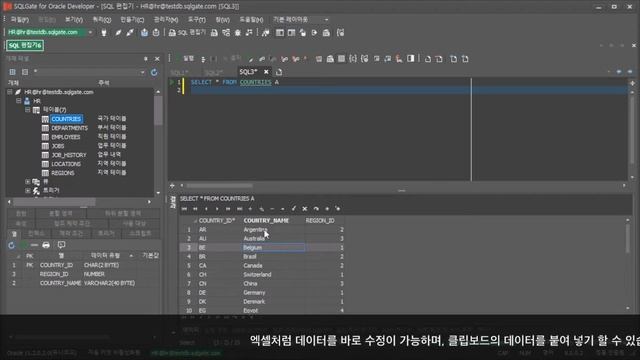Click the comment icon in column detail panel
This screenshot has height=360, width=640.
[61, 245]
